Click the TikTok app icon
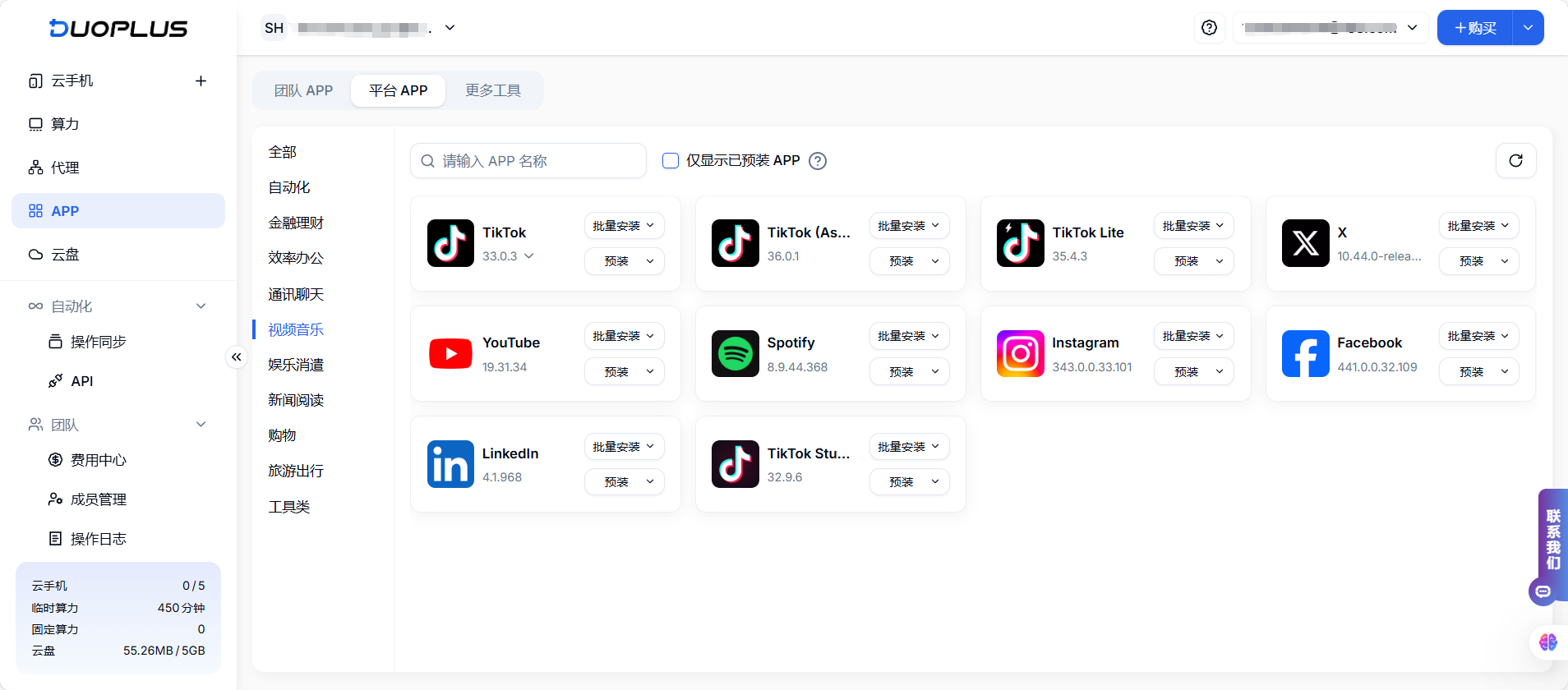The width and height of the screenshot is (1568, 690). point(450,243)
